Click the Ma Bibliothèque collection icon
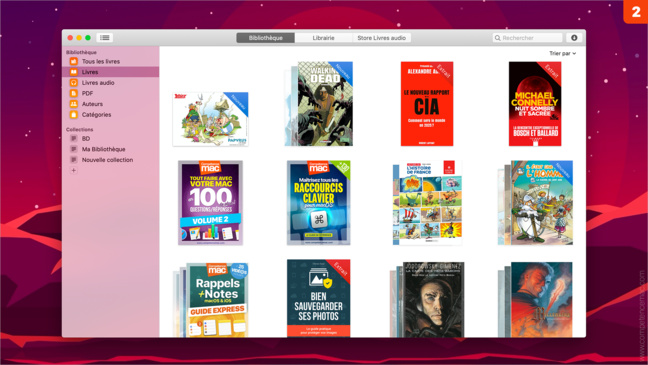This screenshot has height=365, width=648. point(74,149)
